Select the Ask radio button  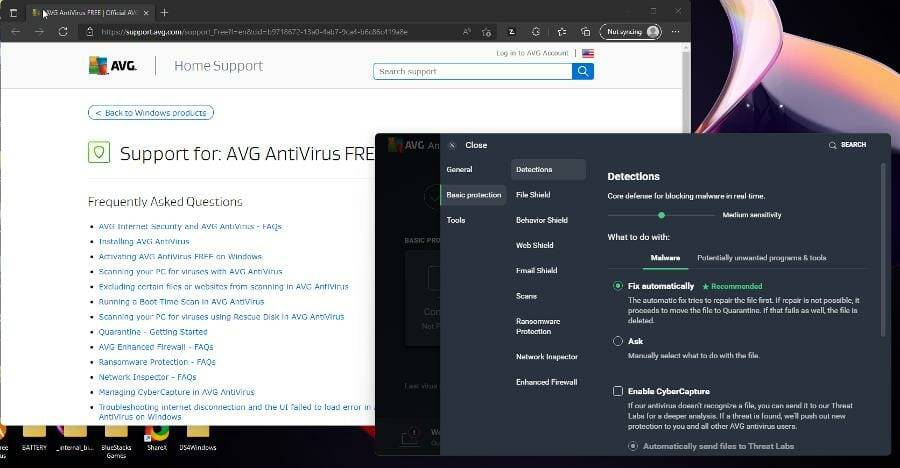click(x=618, y=341)
